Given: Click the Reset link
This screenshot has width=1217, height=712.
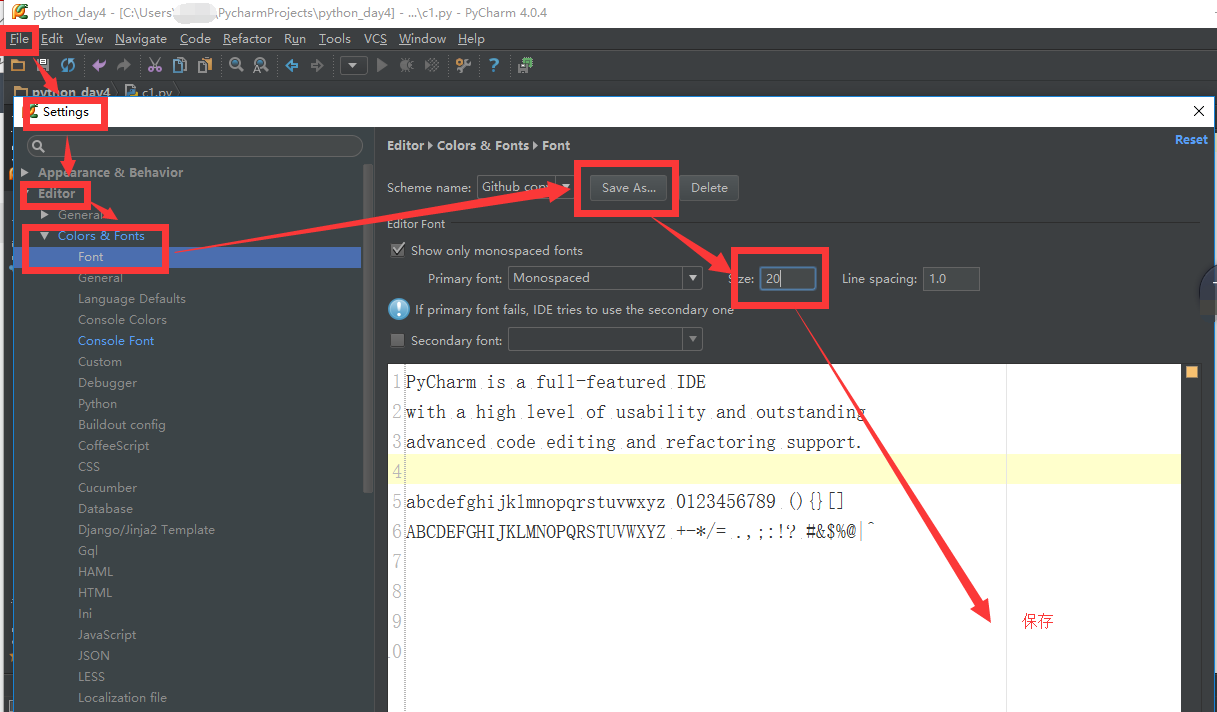Looking at the screenshot, I should point(1191,140).
